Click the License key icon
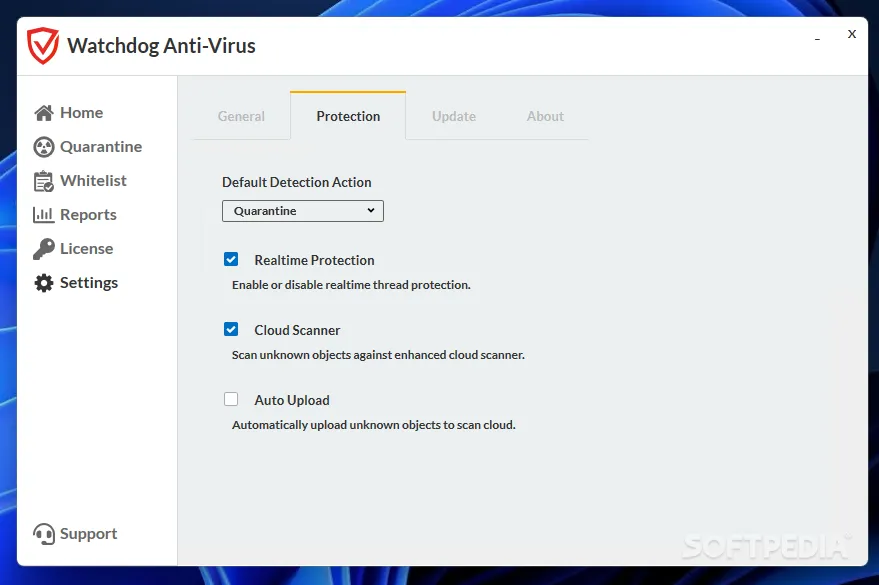 pyautogui.click(x=44, y=249)
